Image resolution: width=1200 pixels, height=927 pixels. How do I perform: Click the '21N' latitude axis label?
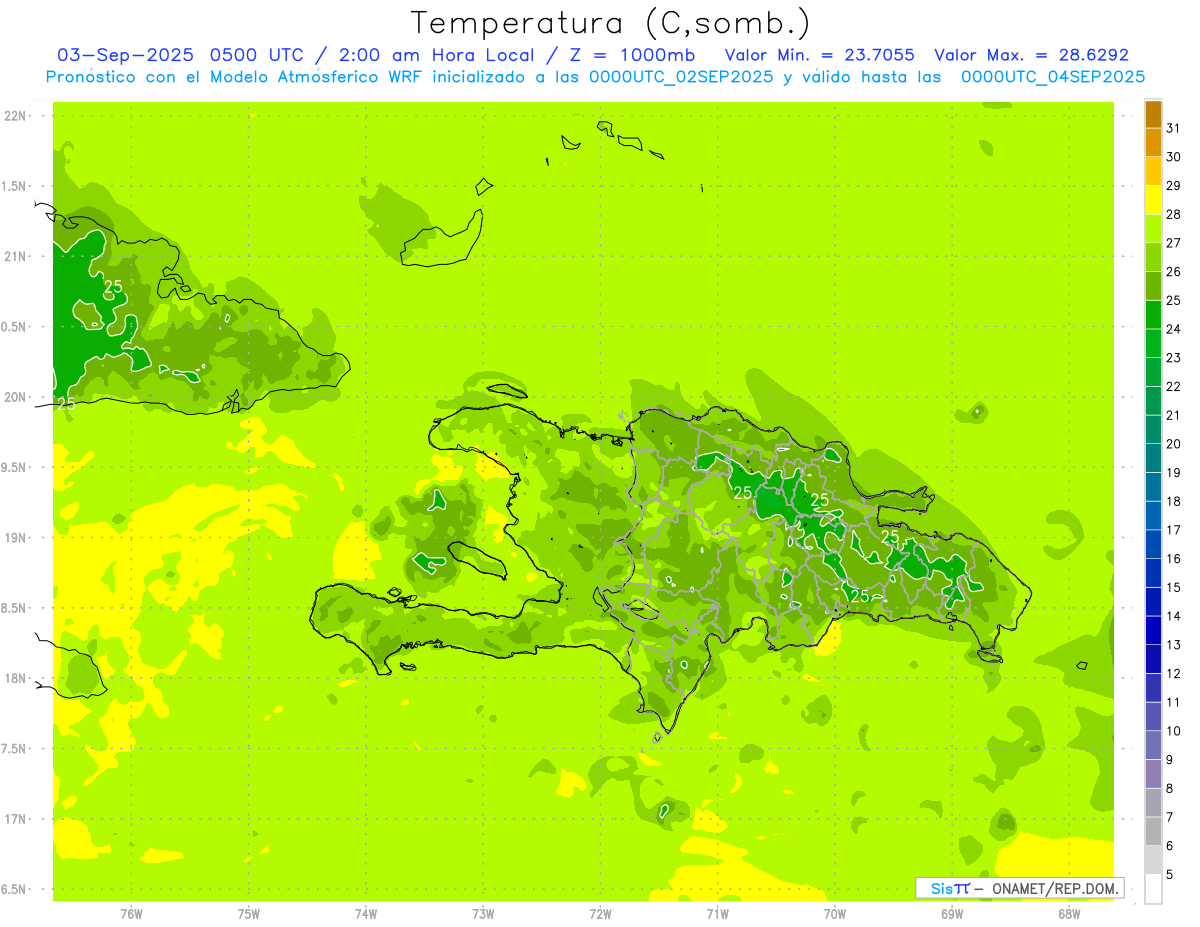point(17,257)
